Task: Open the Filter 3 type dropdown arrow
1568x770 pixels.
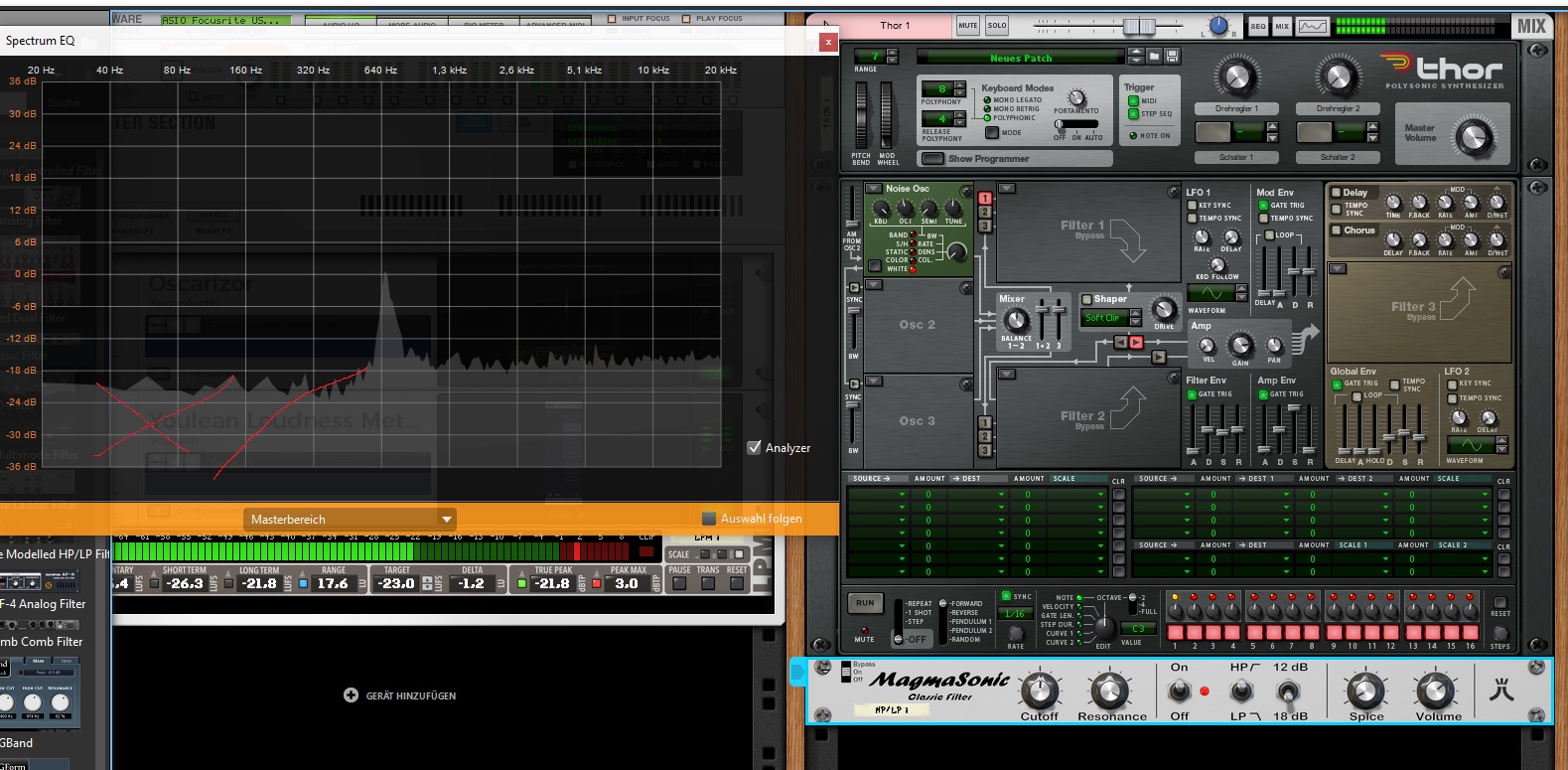Action: tap(1338, 268)
